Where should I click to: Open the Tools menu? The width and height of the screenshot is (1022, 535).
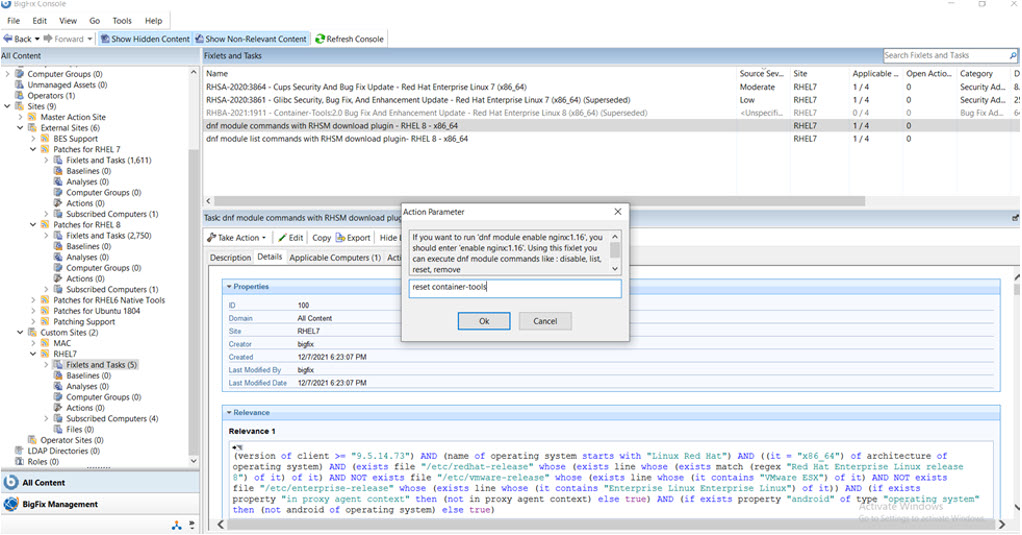coord(122,20)
